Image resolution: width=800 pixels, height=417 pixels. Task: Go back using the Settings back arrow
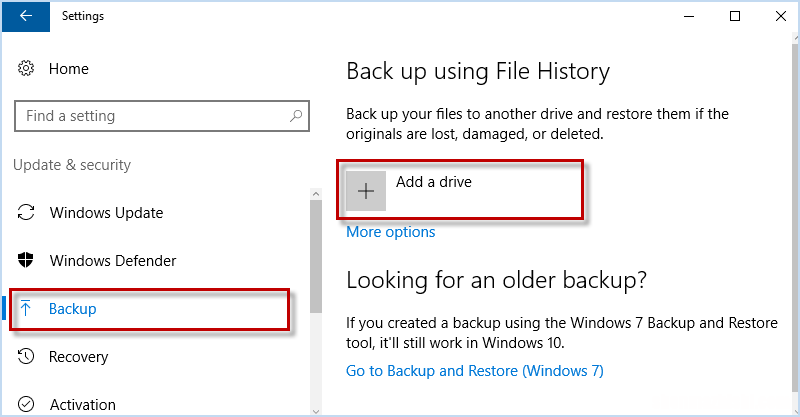(x=26, y=16)
